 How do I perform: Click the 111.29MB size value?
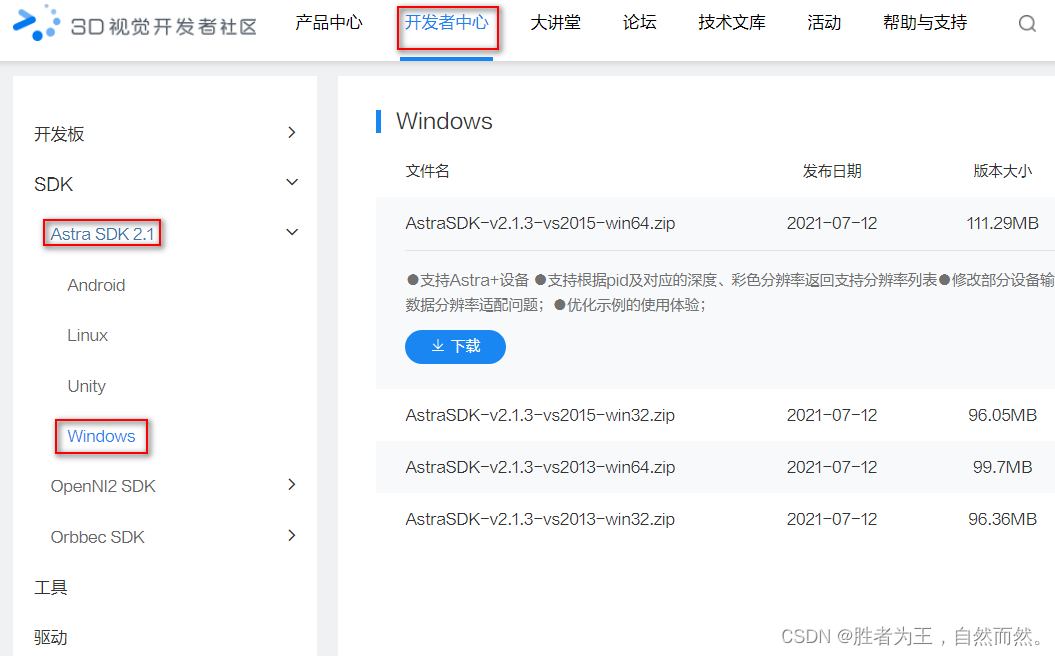click(1003, 223)
